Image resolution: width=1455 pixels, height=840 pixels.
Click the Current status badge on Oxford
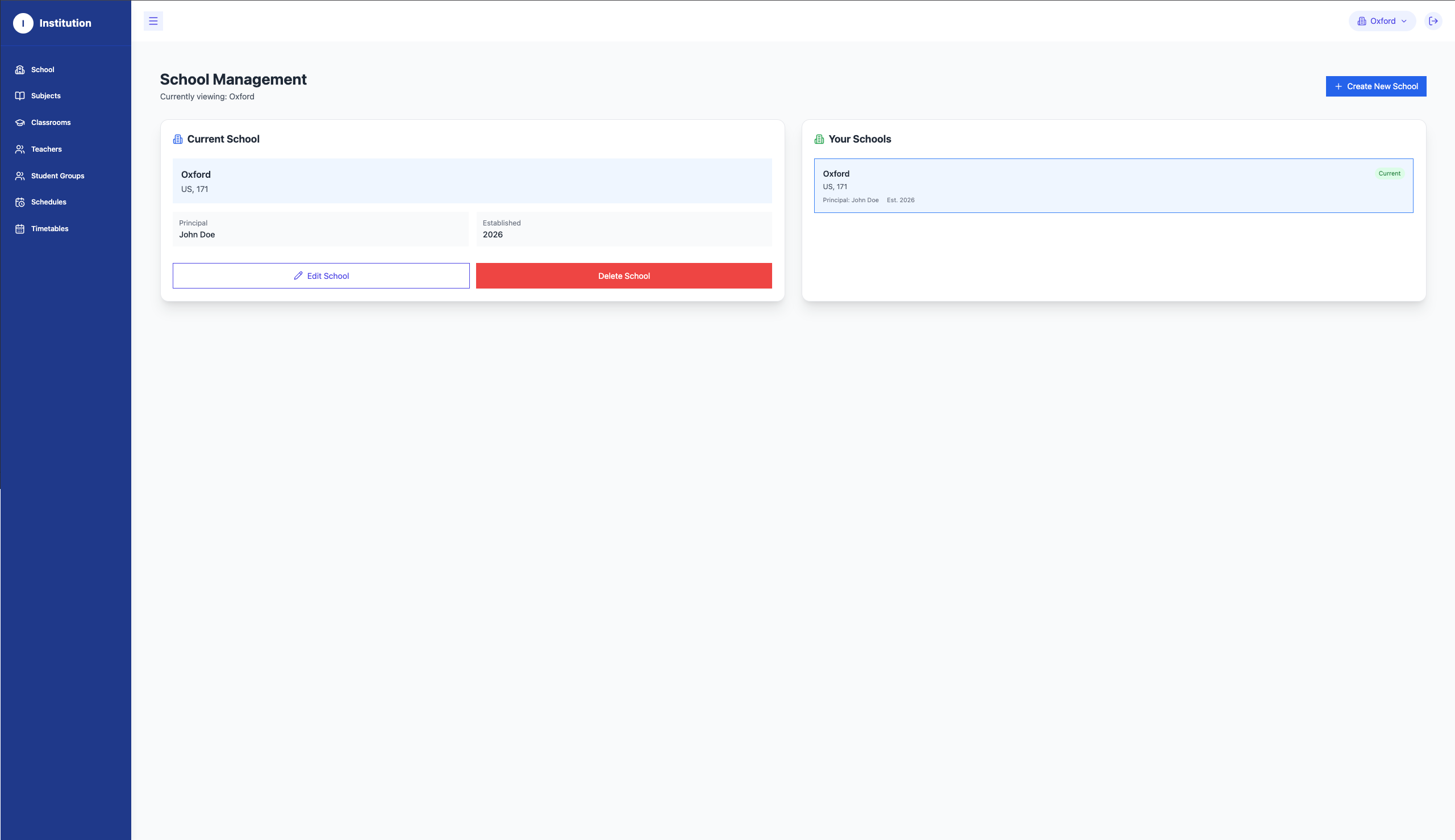coord(1389,173)
